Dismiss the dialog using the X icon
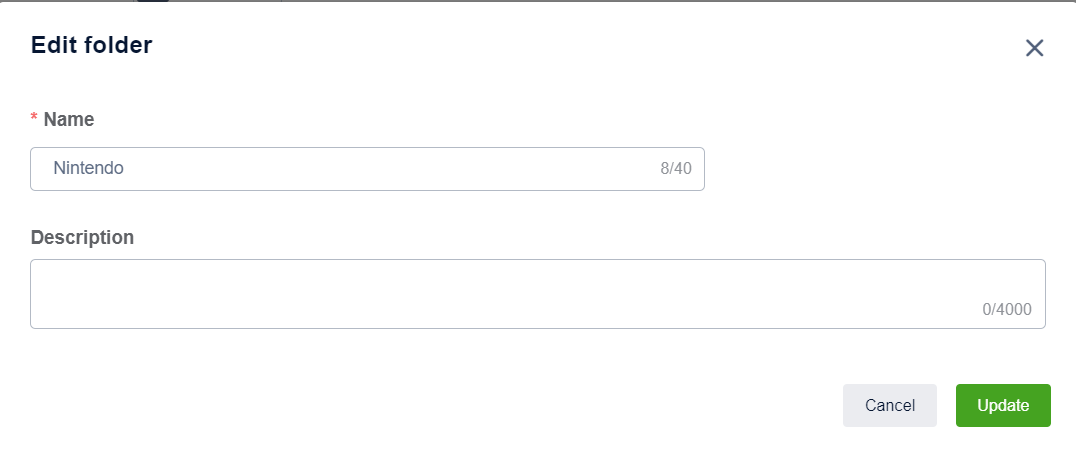 (1034, 48)
